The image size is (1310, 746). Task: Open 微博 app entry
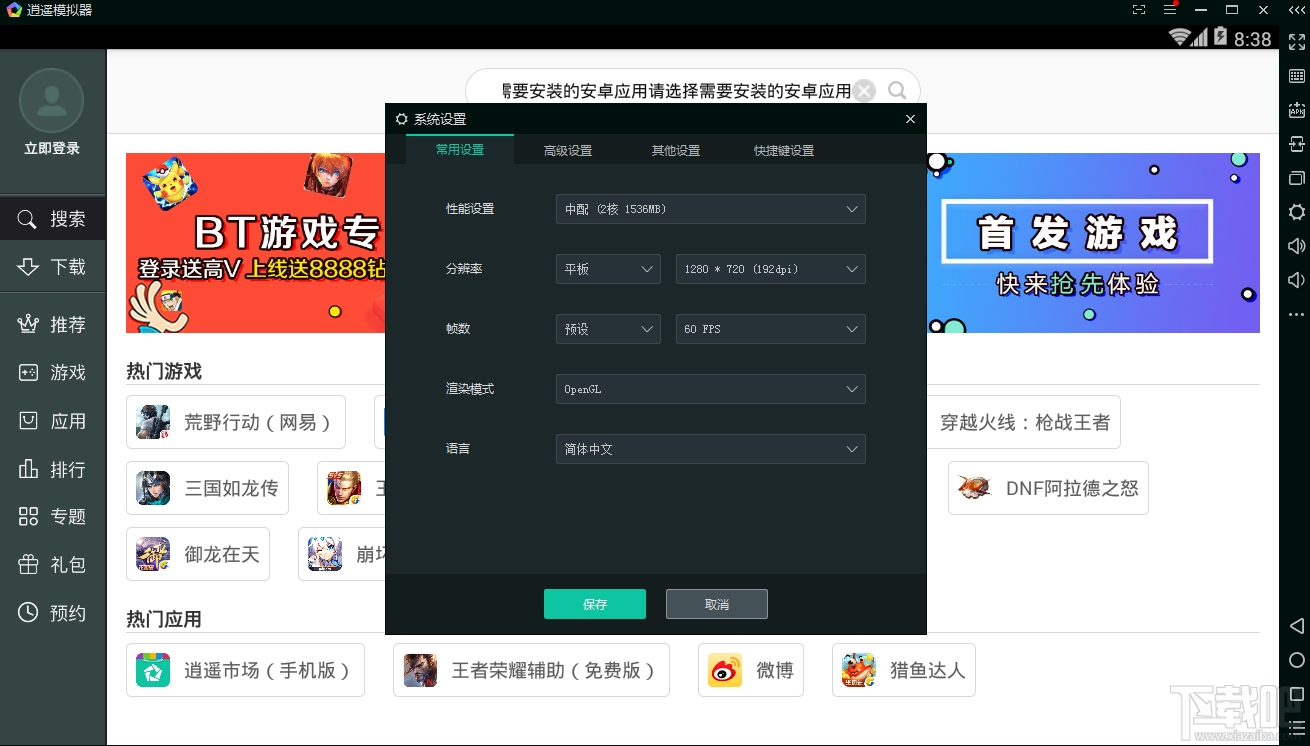pyautogui.click(x=751, y=670)
